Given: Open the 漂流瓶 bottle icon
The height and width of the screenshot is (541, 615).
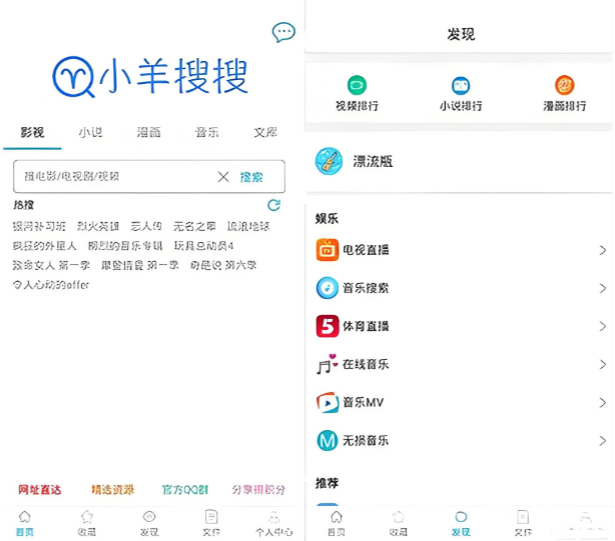Looking at the screenshot, I should point(329,161).
